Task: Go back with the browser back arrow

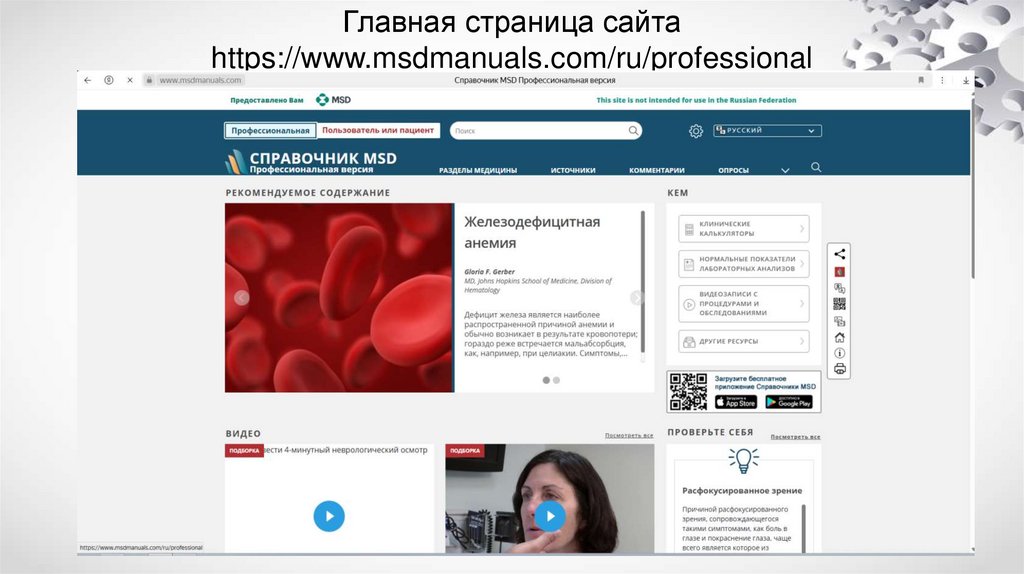Action: tap(88, 80)
